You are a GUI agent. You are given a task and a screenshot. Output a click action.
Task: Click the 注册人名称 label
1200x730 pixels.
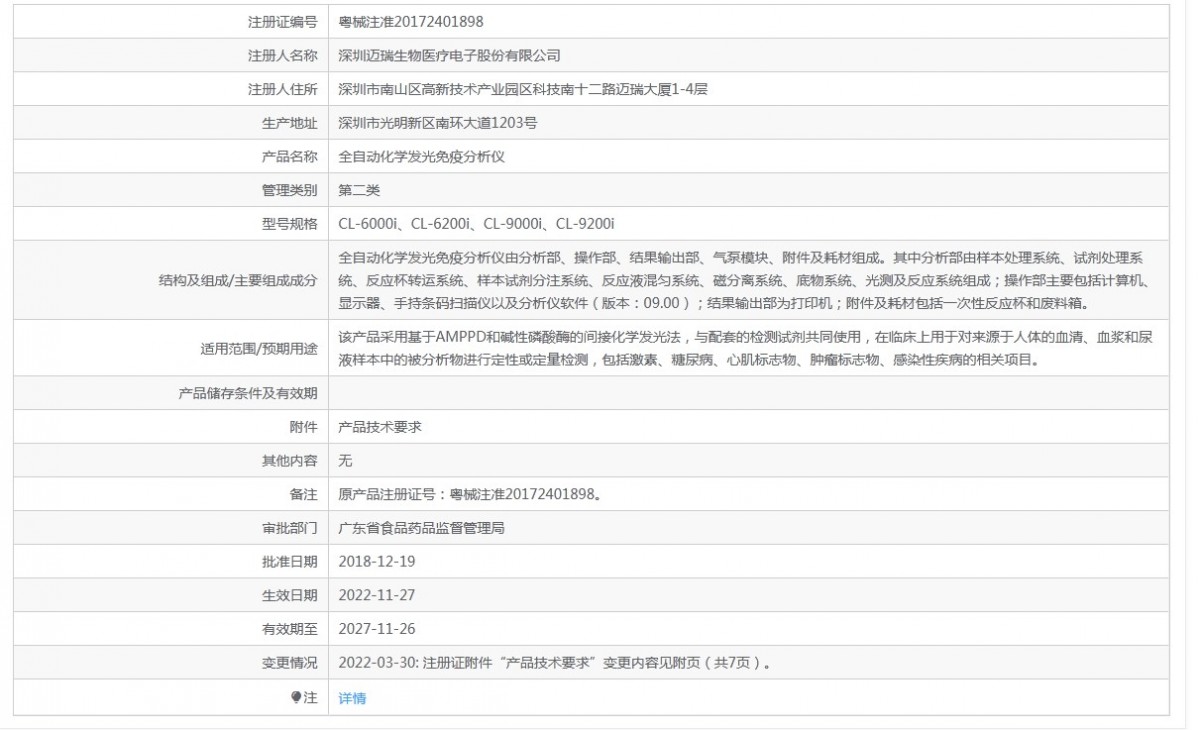283,55
